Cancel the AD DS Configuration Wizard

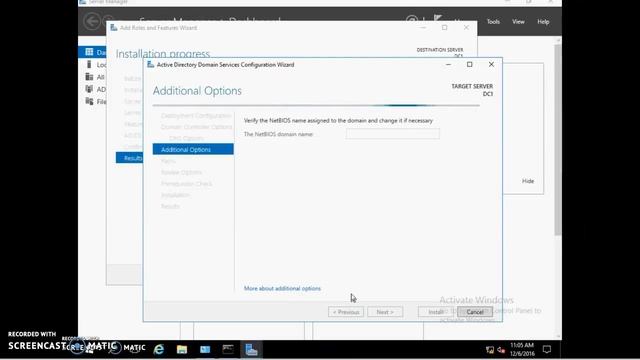[475, 312]
